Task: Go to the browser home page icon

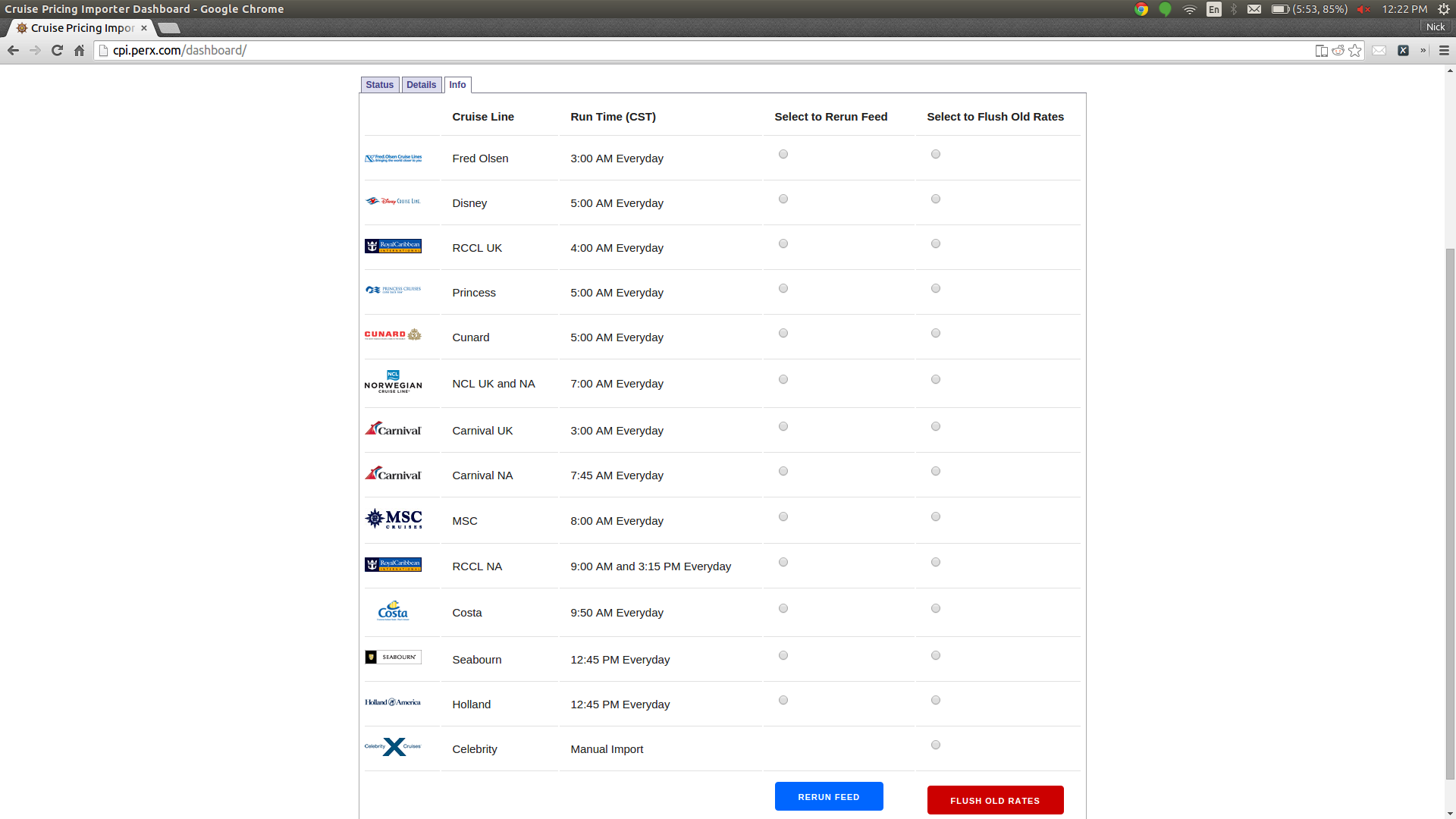Action: pyautogui.click(x=79, y=51)
